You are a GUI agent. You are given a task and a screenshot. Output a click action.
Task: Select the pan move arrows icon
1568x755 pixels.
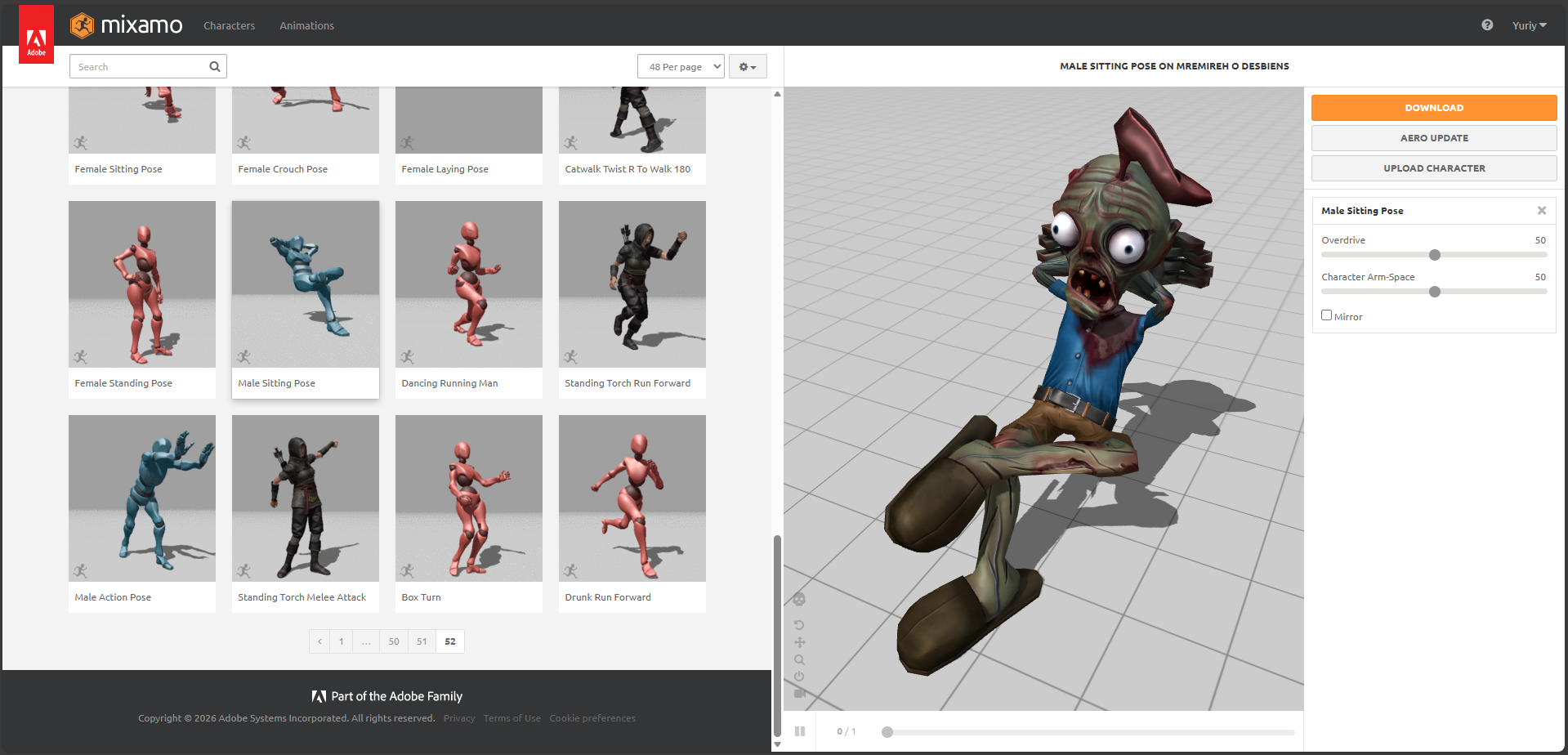[799, 642]
